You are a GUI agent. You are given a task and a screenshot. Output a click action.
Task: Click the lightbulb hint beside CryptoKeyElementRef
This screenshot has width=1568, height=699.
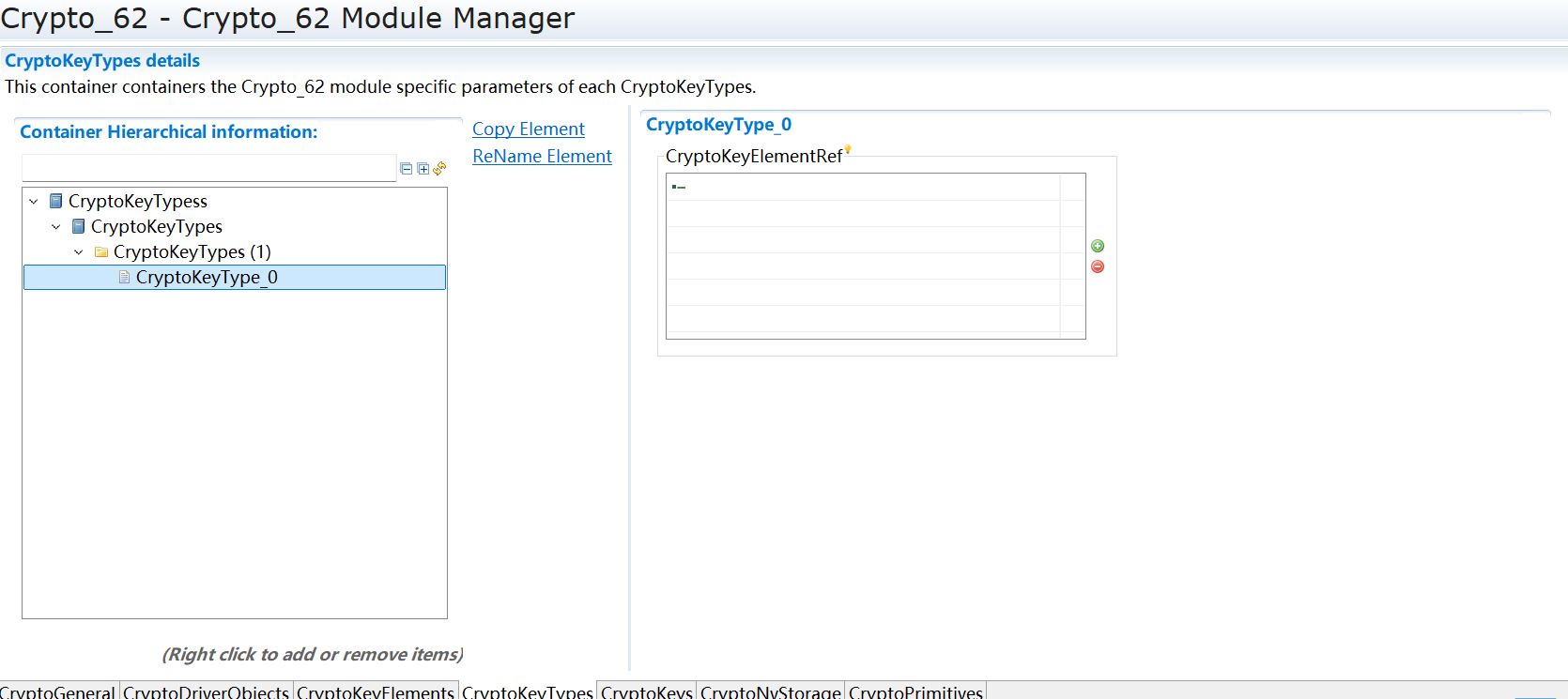pyautogui.click(x=848, y=149)
